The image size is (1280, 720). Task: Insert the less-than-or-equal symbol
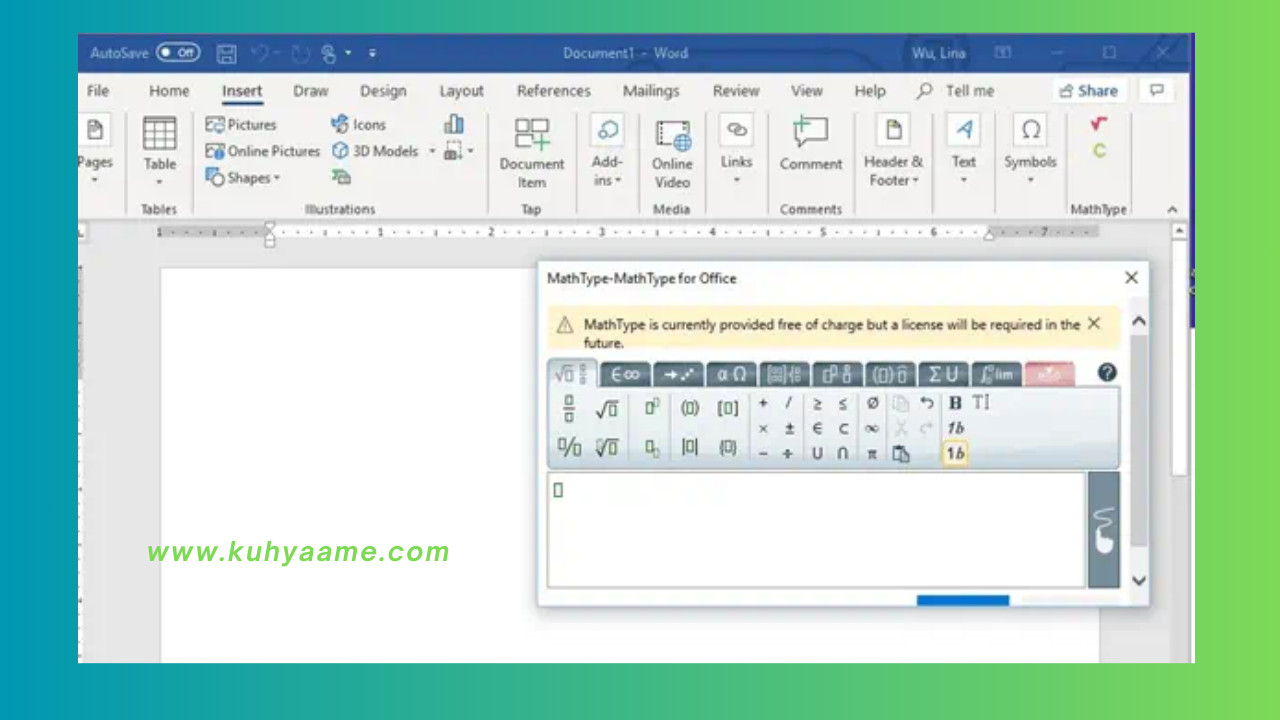pos(843,404)
